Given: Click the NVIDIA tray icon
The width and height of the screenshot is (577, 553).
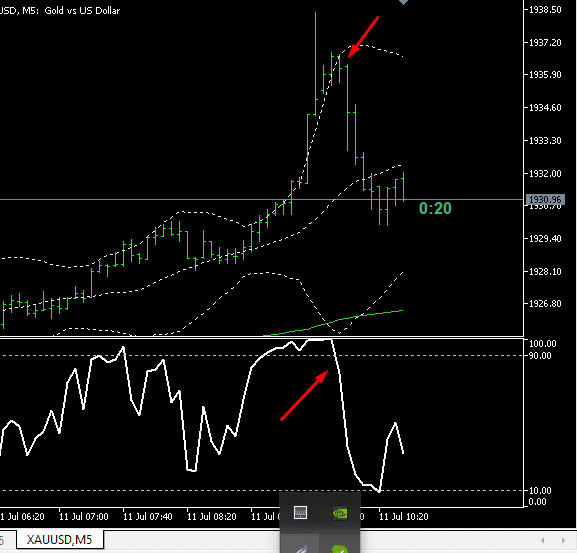Looking at the screenshot, I should click(340, 513).
